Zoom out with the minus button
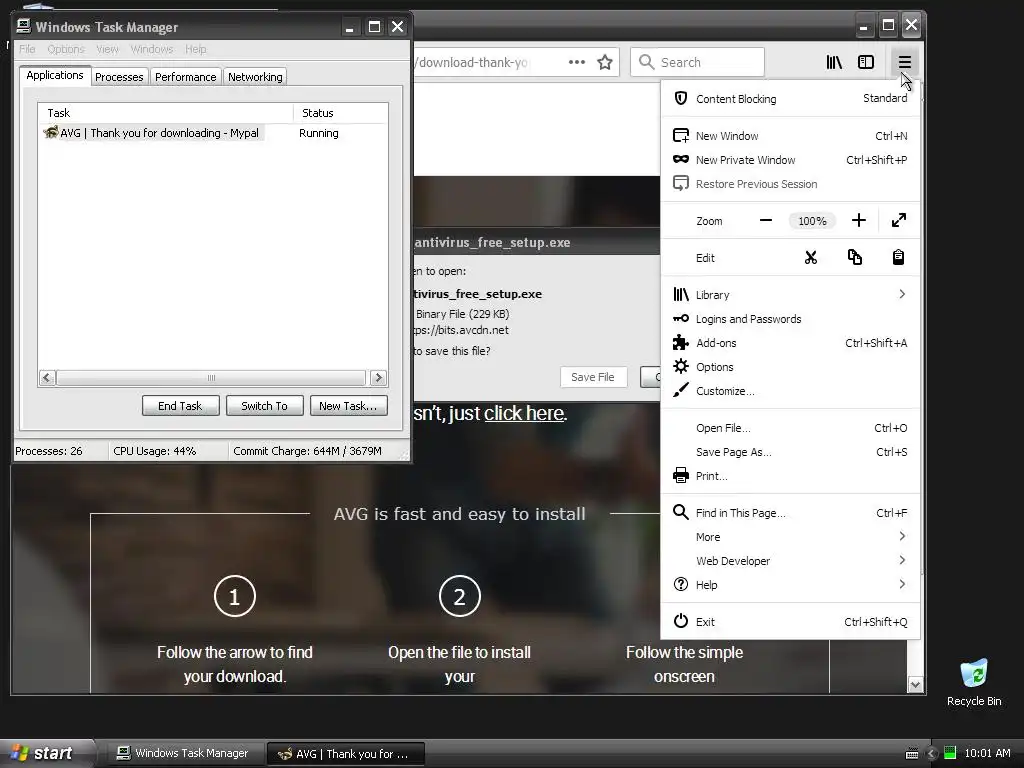This screenshot has width=1024, height=768. tap(766, 221)
